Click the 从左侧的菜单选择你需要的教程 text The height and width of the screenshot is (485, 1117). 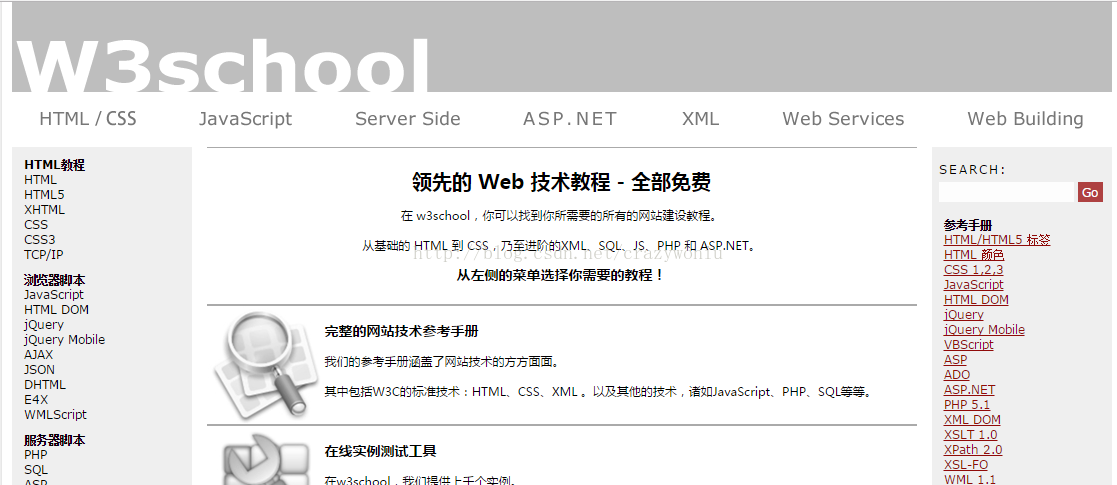[x=561, y=275]
